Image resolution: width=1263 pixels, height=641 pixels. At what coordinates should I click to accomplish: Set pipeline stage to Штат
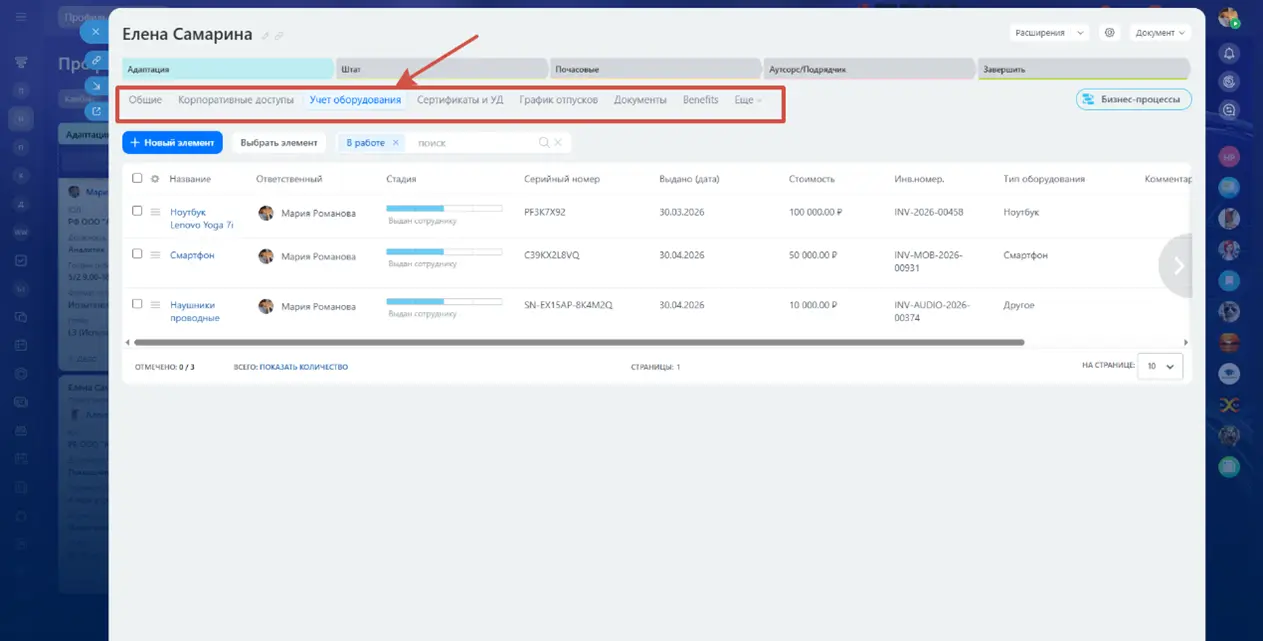[x=442, y=69]
